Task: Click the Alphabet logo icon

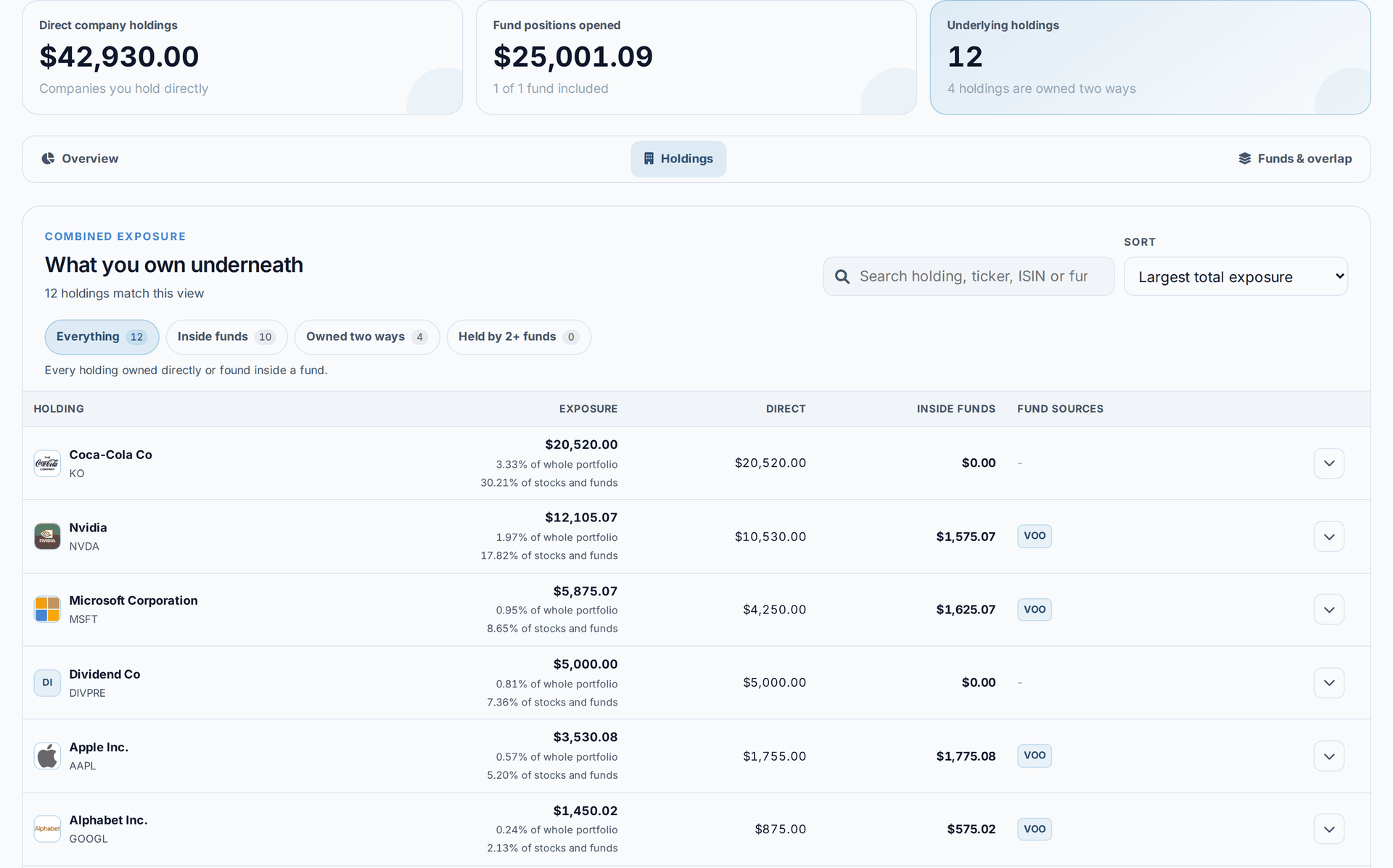Action: (47, 829)
